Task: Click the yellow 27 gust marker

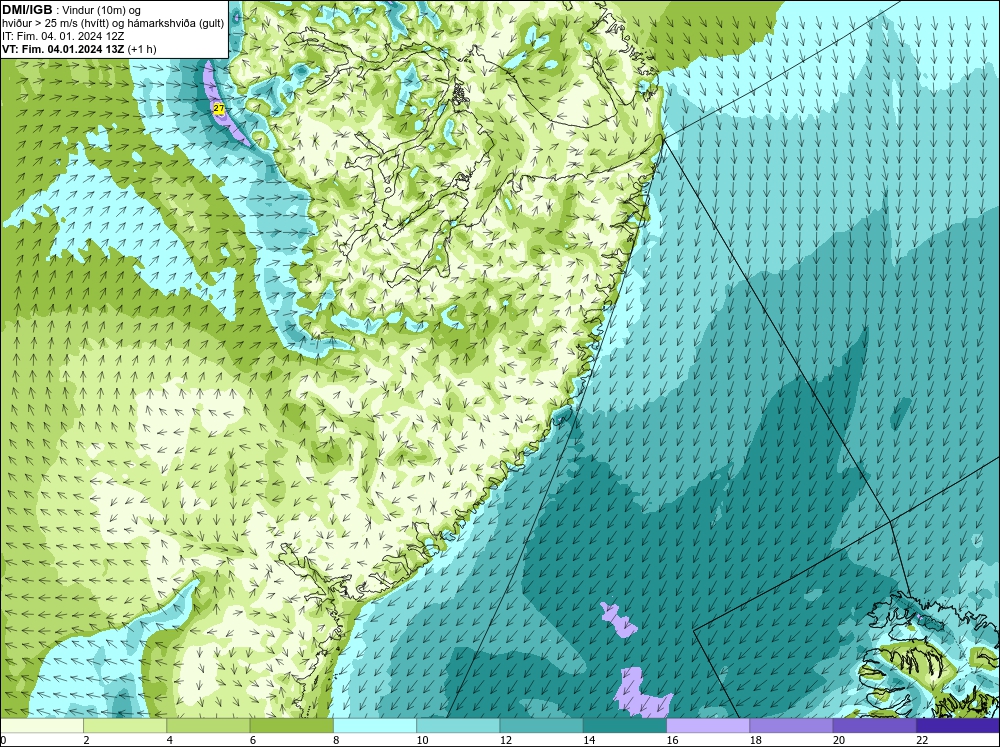Action: click(x=219, y=109)
